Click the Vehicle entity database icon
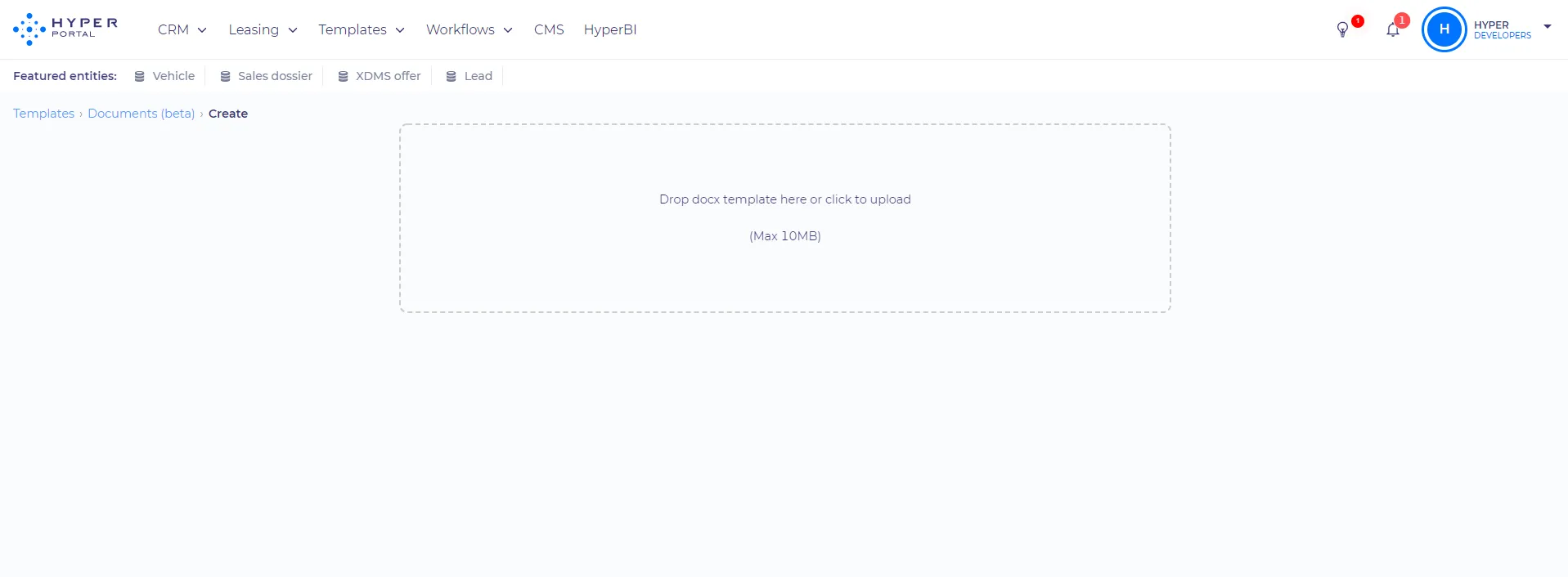Image resolution: width=1568 pixels, height=577 pixels. 140,77
